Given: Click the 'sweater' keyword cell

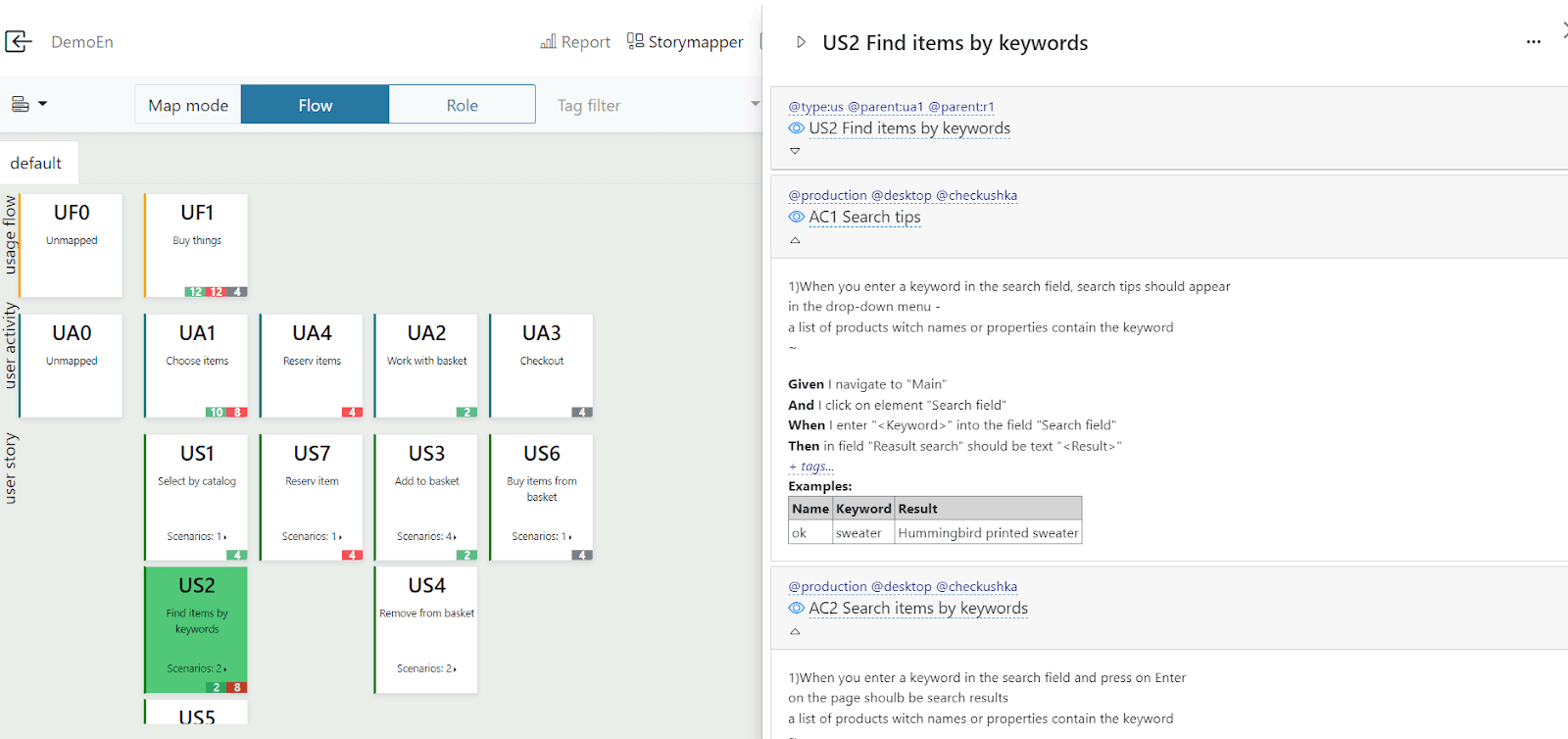Looking at the screenshot, I should coord(862,533).
